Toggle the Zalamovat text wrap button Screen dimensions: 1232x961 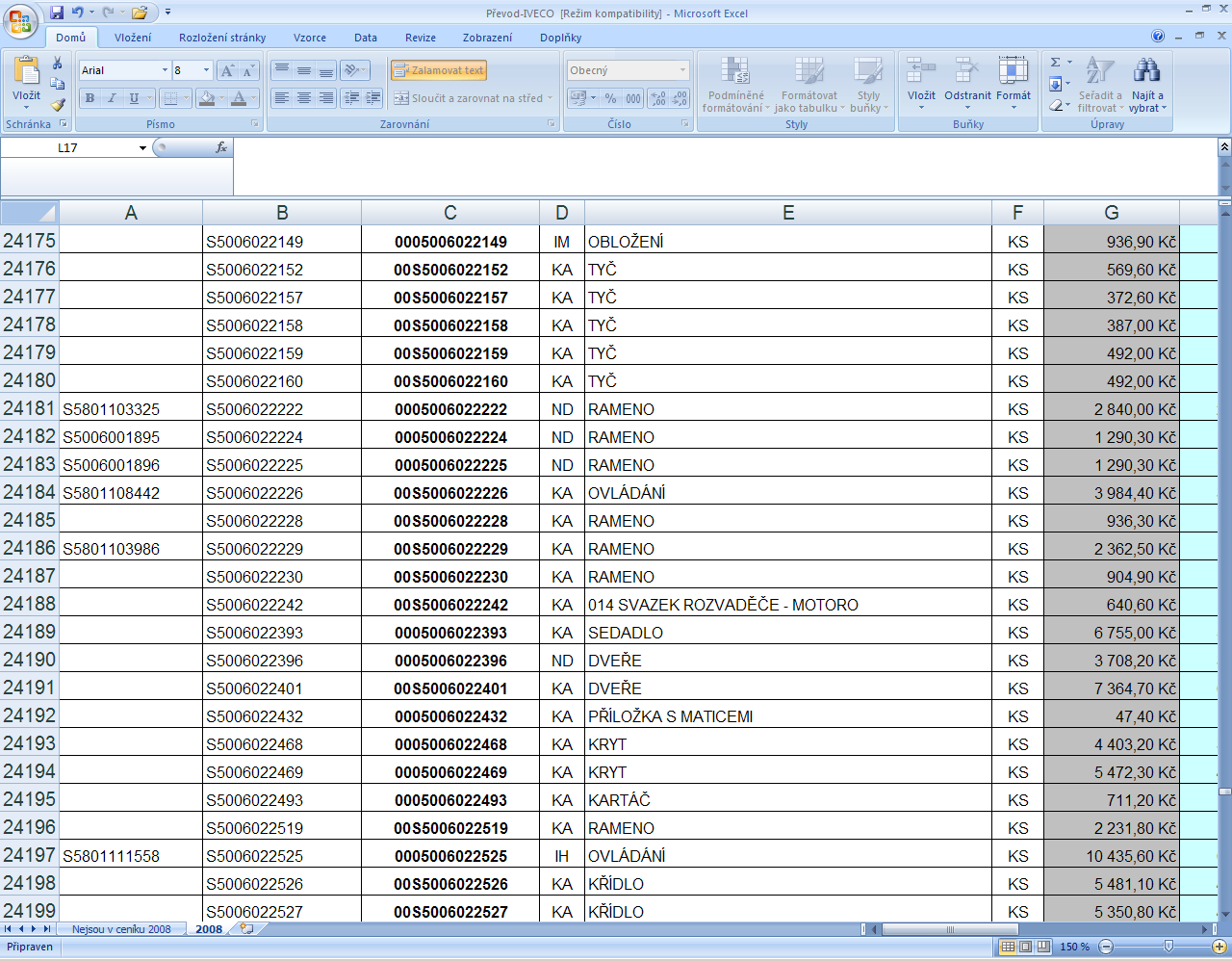439,70
